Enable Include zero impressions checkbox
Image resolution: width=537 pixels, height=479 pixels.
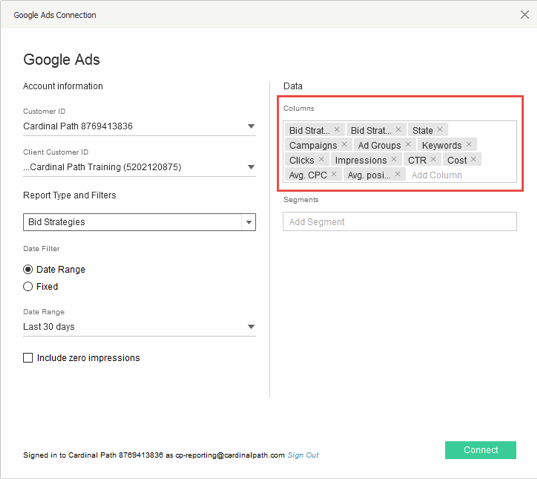pyautogui.click(x=28, y=358)
